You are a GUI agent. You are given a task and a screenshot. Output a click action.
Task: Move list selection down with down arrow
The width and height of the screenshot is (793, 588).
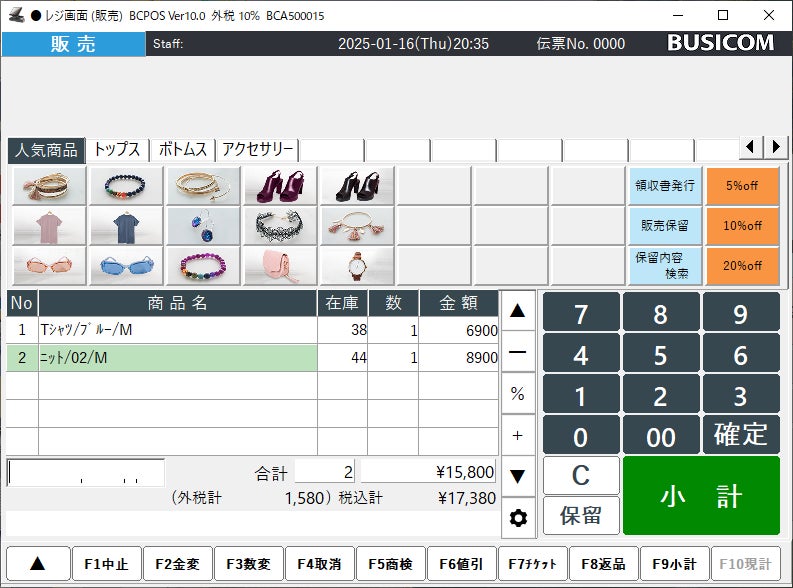point(518,476)
